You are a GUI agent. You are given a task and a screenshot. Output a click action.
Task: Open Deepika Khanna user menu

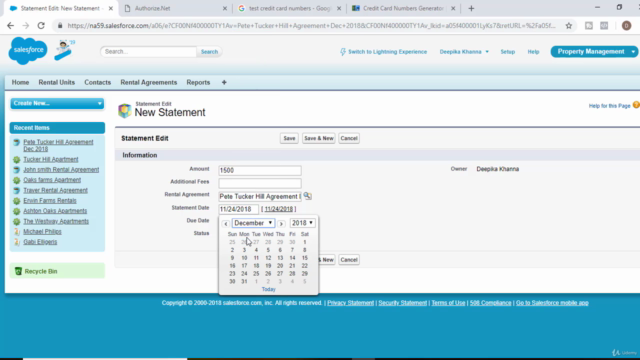click(464, 52)
